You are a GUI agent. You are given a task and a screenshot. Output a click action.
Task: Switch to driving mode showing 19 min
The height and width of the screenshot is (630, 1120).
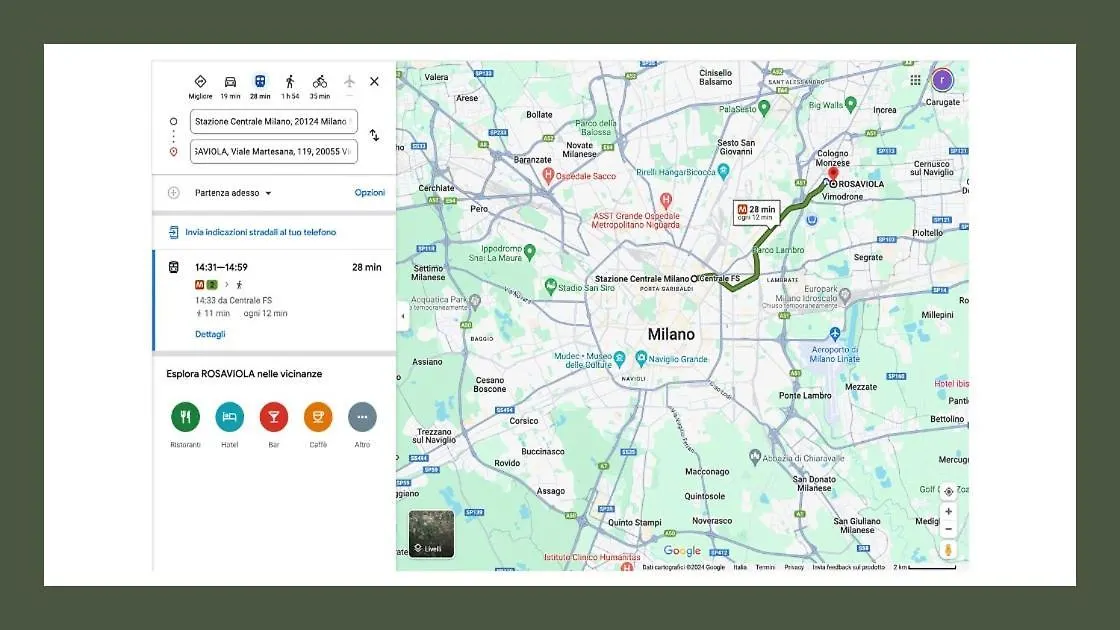230,86
